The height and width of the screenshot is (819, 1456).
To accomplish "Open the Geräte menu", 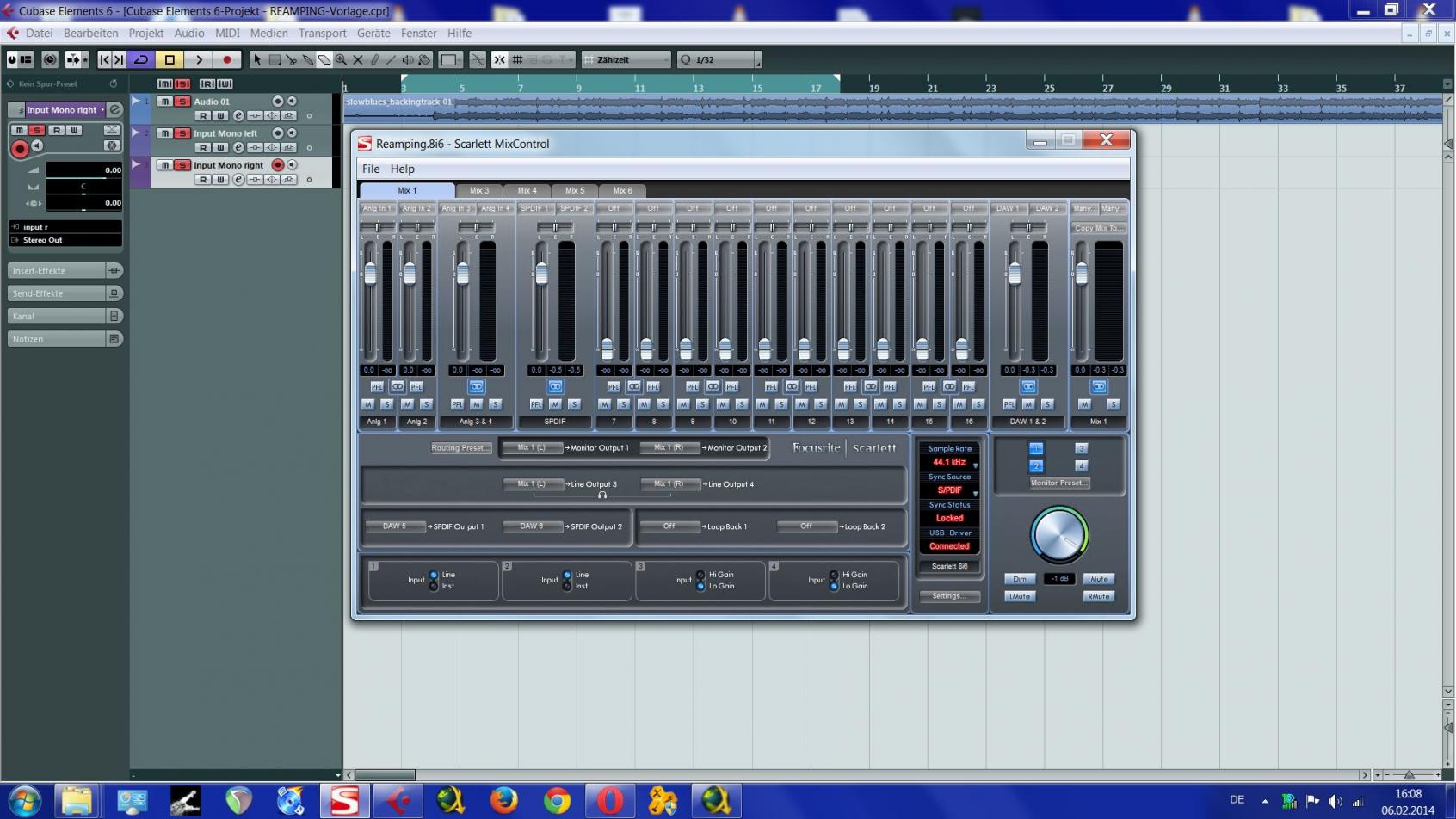I will [x=373, y=33].
